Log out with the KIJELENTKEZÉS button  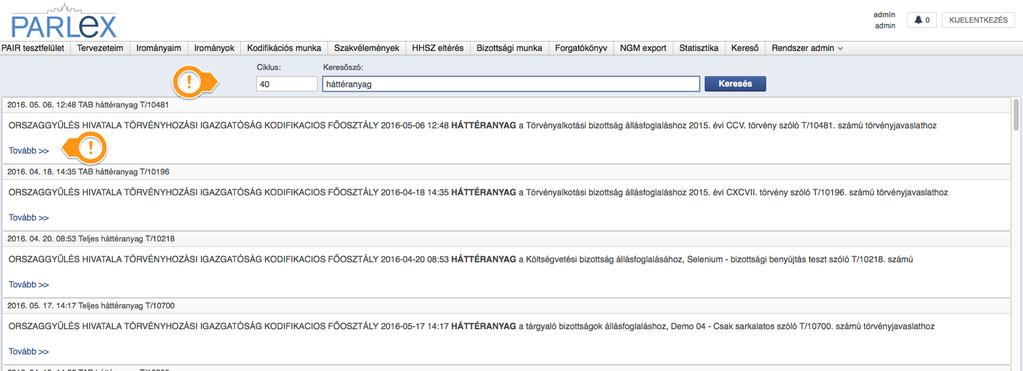click(978, 20)
